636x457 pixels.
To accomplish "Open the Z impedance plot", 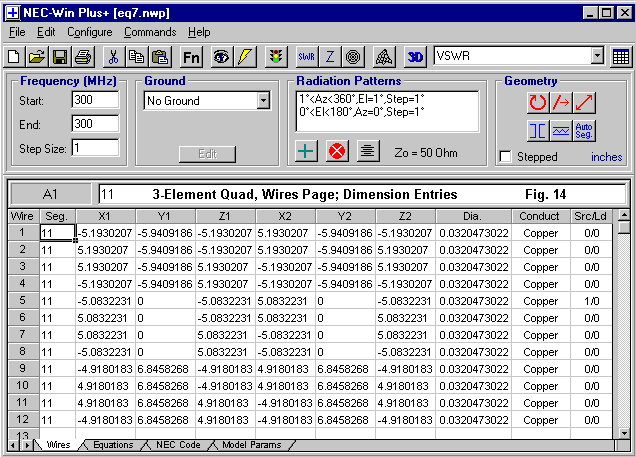I will tap(330, 57).
